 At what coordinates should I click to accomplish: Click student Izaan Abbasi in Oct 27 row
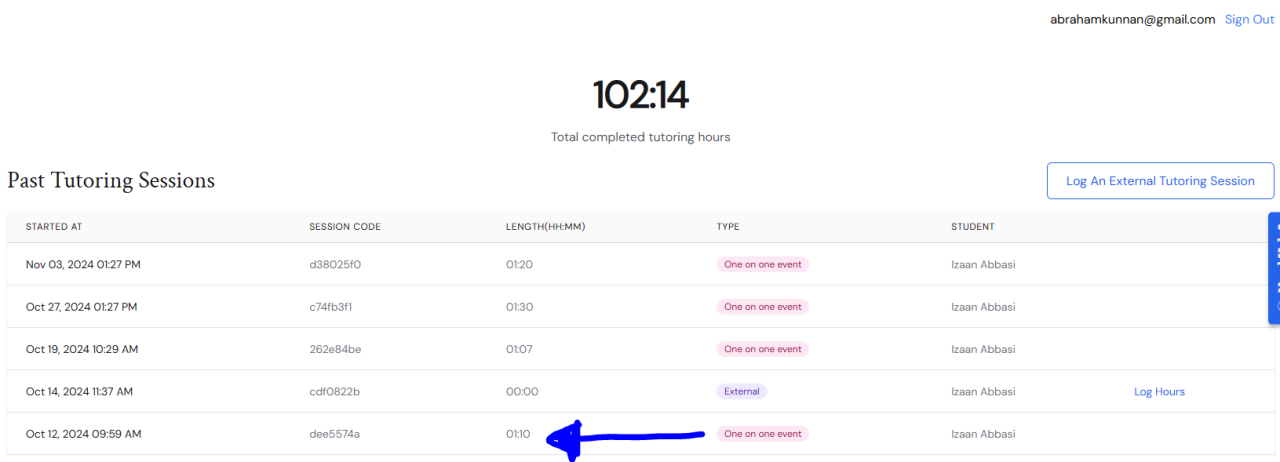coord(983,307)
